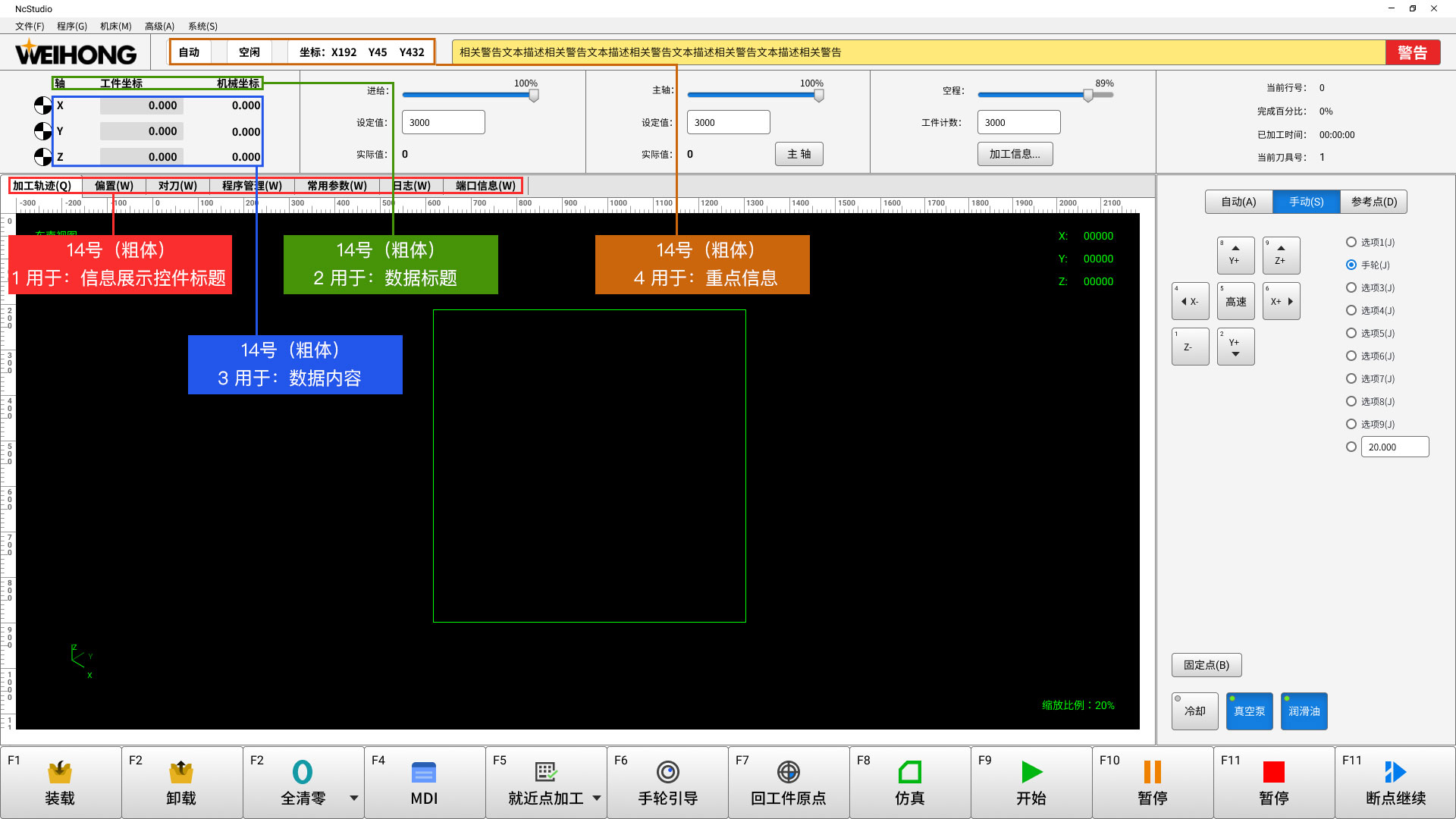Open the 程序(G) menu
The height and width of the screenshot is (819, 1456).
coord(72,26)
